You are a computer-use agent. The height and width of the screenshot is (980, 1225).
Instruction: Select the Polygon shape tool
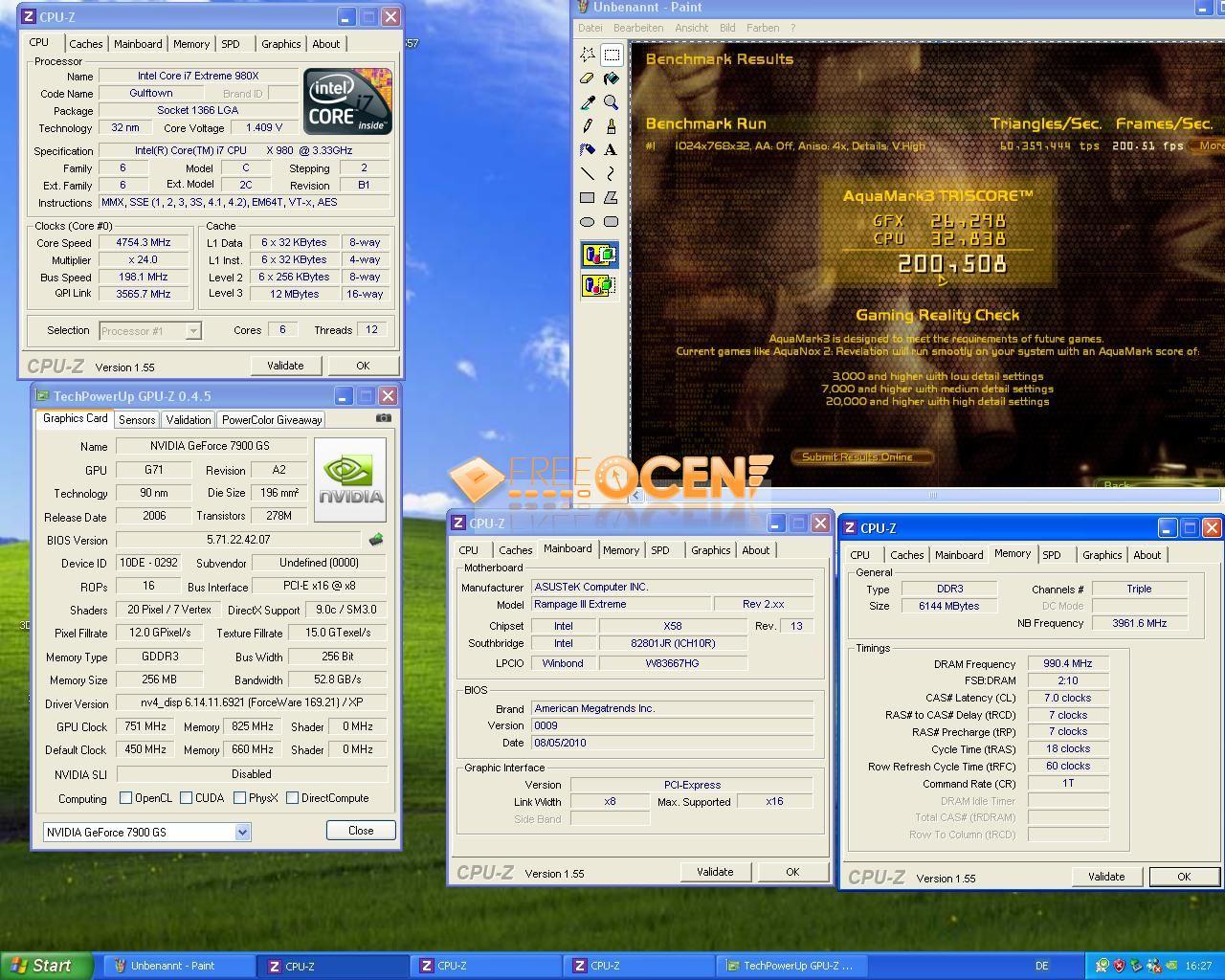coord(612,197)
